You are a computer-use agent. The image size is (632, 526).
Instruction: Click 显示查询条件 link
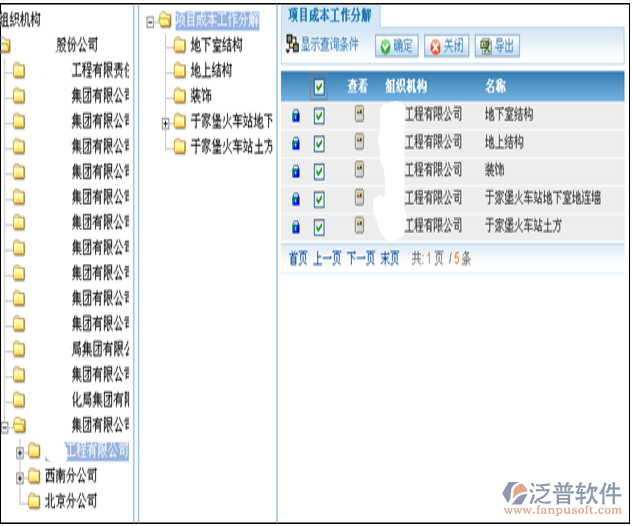click(330, 44)
